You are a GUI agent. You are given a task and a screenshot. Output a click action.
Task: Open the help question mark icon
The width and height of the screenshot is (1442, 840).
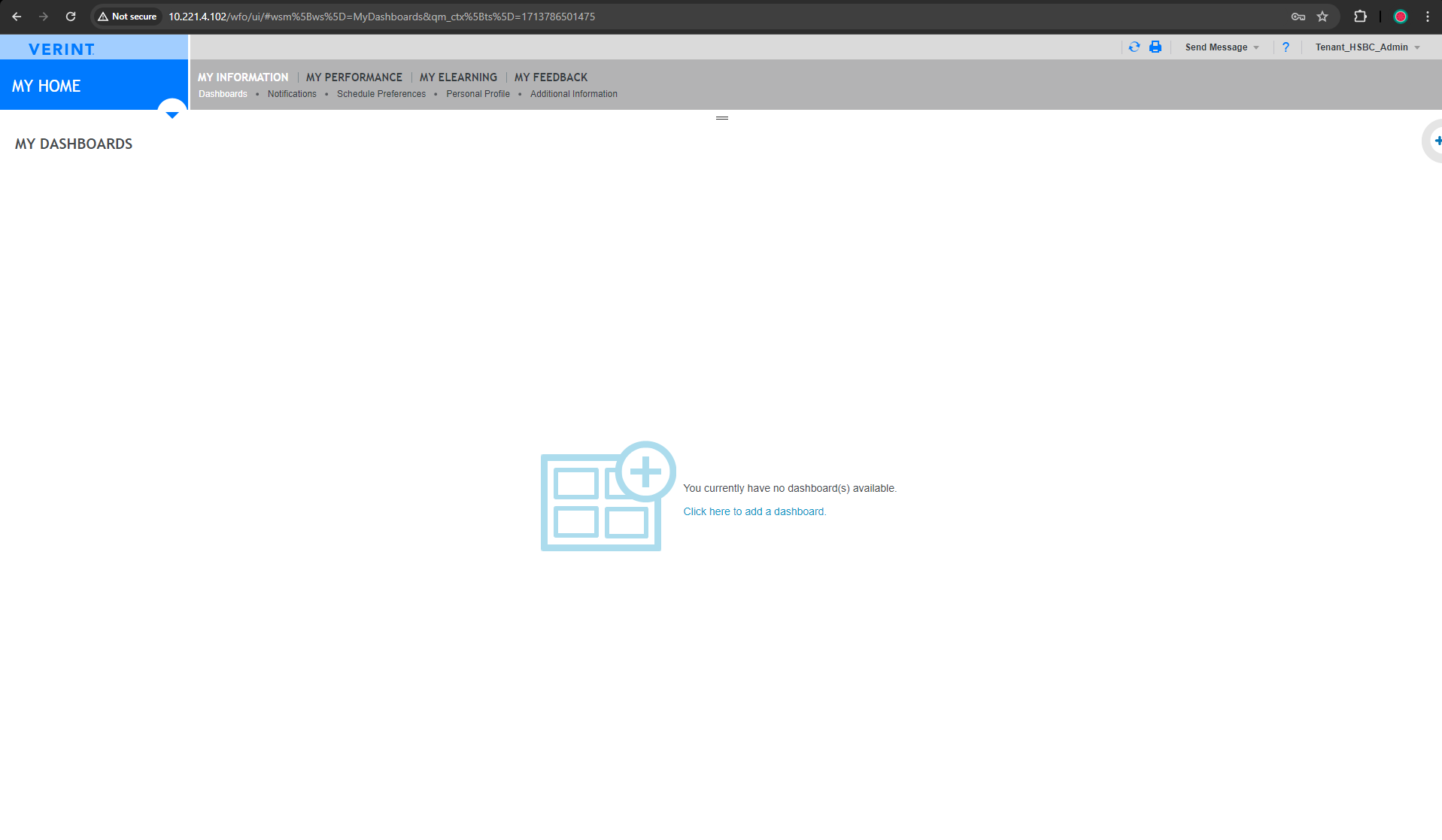pos(1286,47)
